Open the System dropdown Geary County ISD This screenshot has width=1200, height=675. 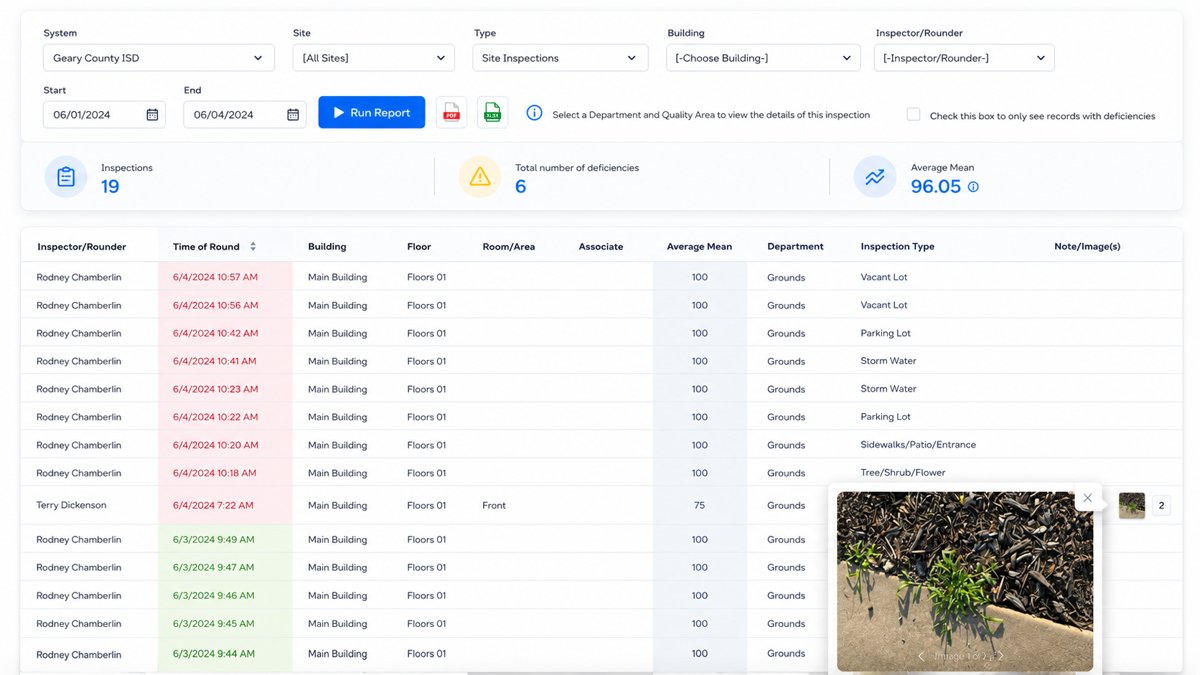[159, 58]
